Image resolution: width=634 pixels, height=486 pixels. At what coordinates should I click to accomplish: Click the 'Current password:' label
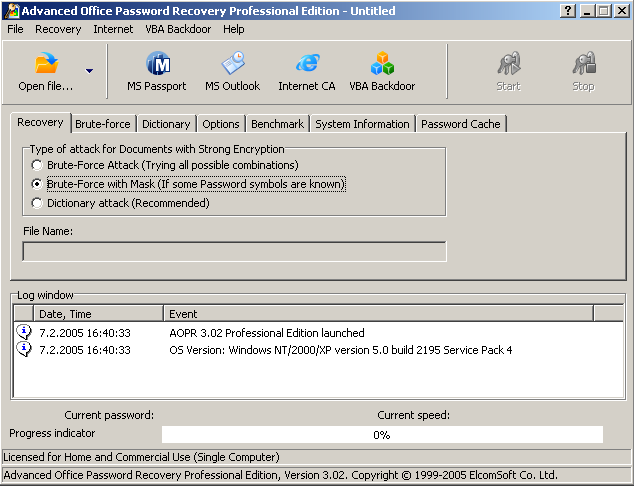point(109,415)
